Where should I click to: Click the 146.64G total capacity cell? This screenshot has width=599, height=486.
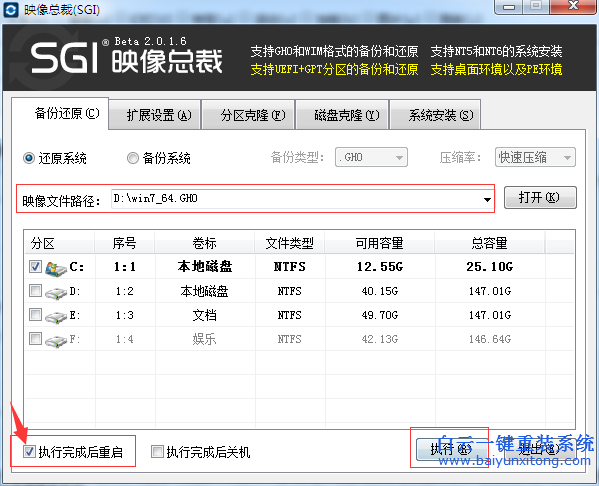tap(490, 339)
